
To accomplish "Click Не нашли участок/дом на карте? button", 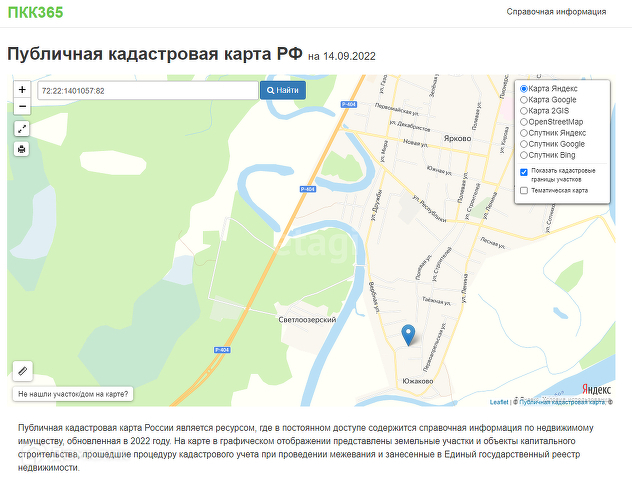I will coord(73,394).
